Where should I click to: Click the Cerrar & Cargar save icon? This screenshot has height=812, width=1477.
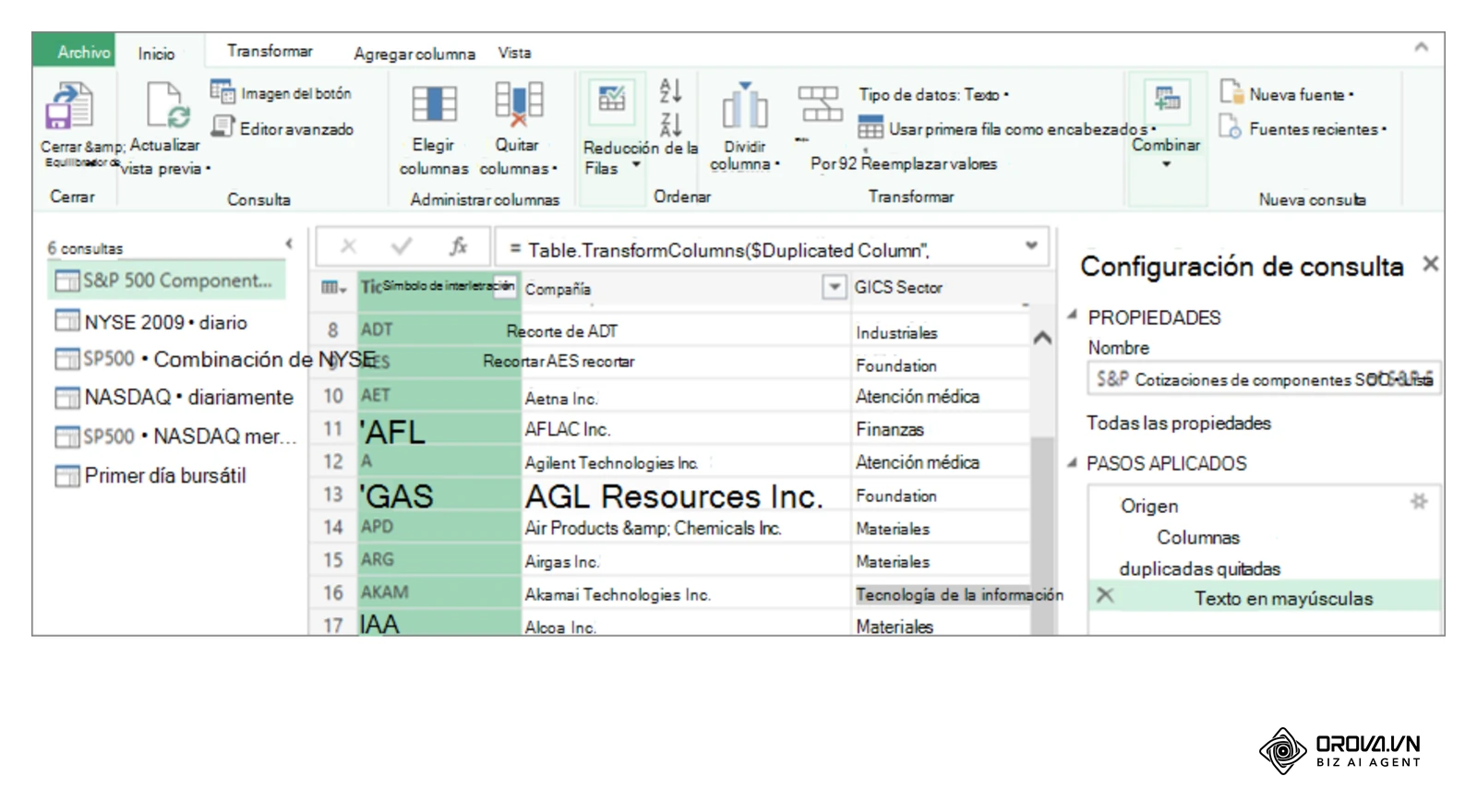pos(69,105)
